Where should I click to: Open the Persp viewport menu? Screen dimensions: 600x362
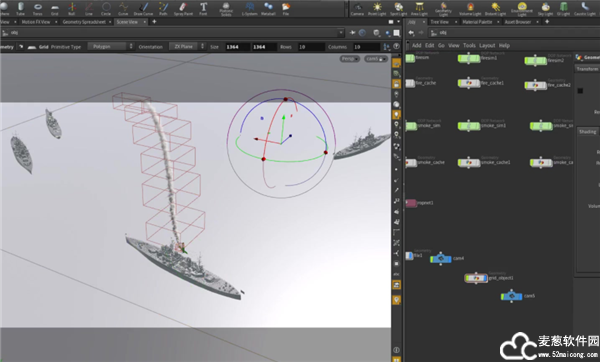(349, 59)
